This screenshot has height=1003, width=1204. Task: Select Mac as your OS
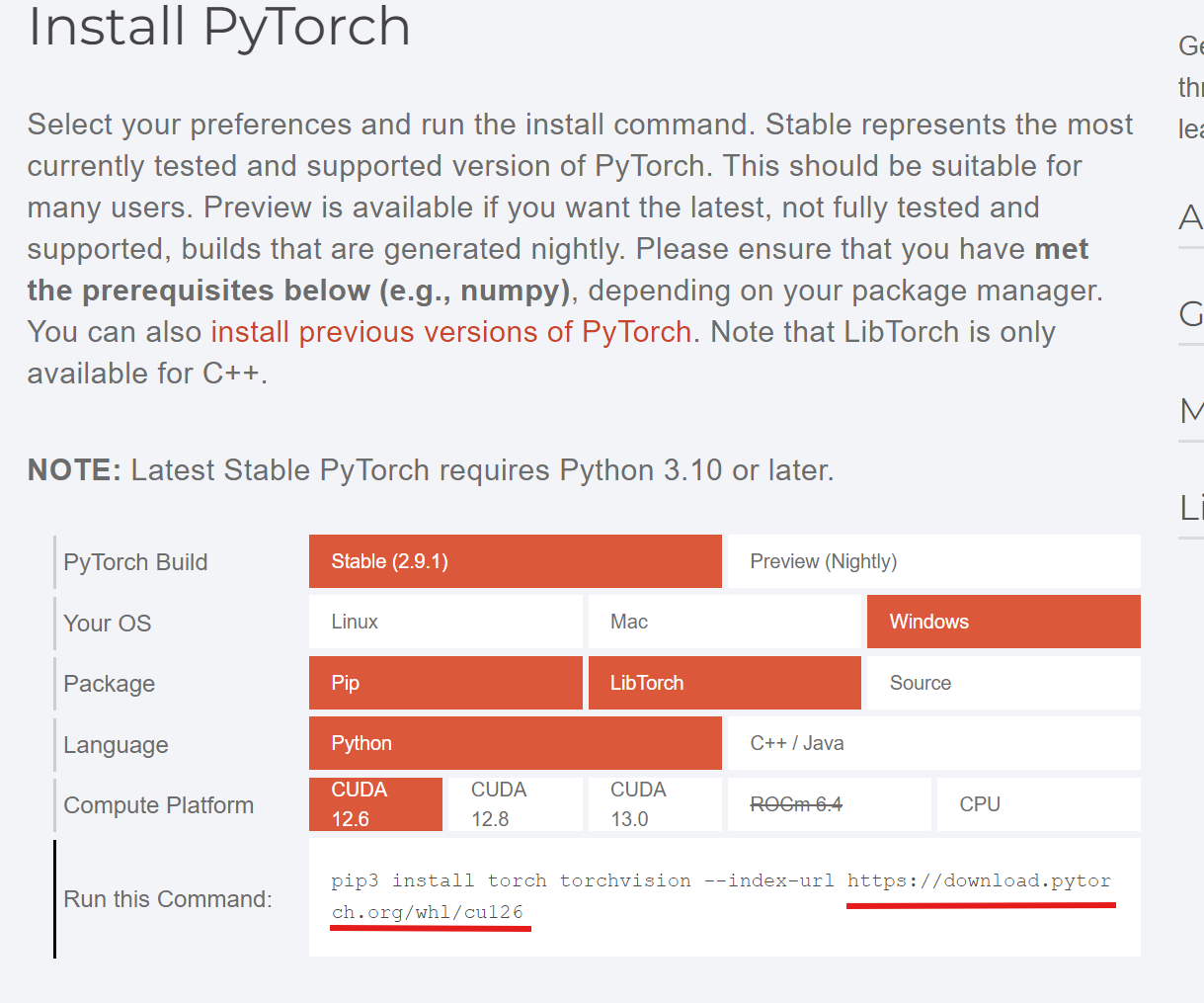pos(724,622)
